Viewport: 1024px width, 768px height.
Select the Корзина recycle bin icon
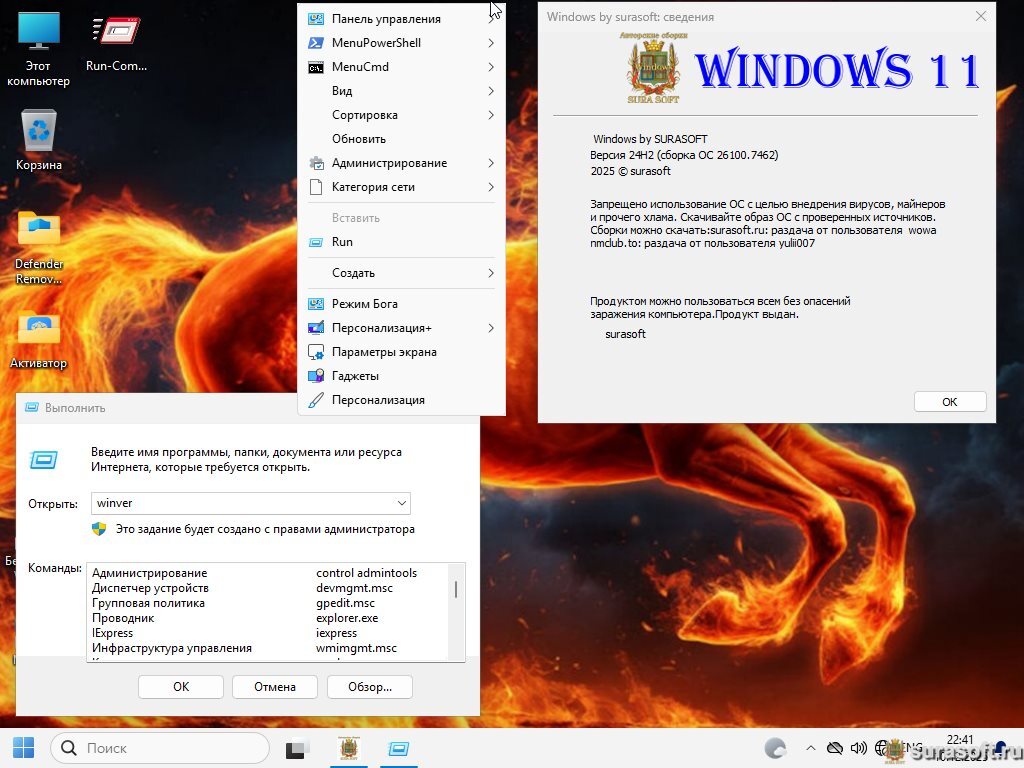(39, 140)
